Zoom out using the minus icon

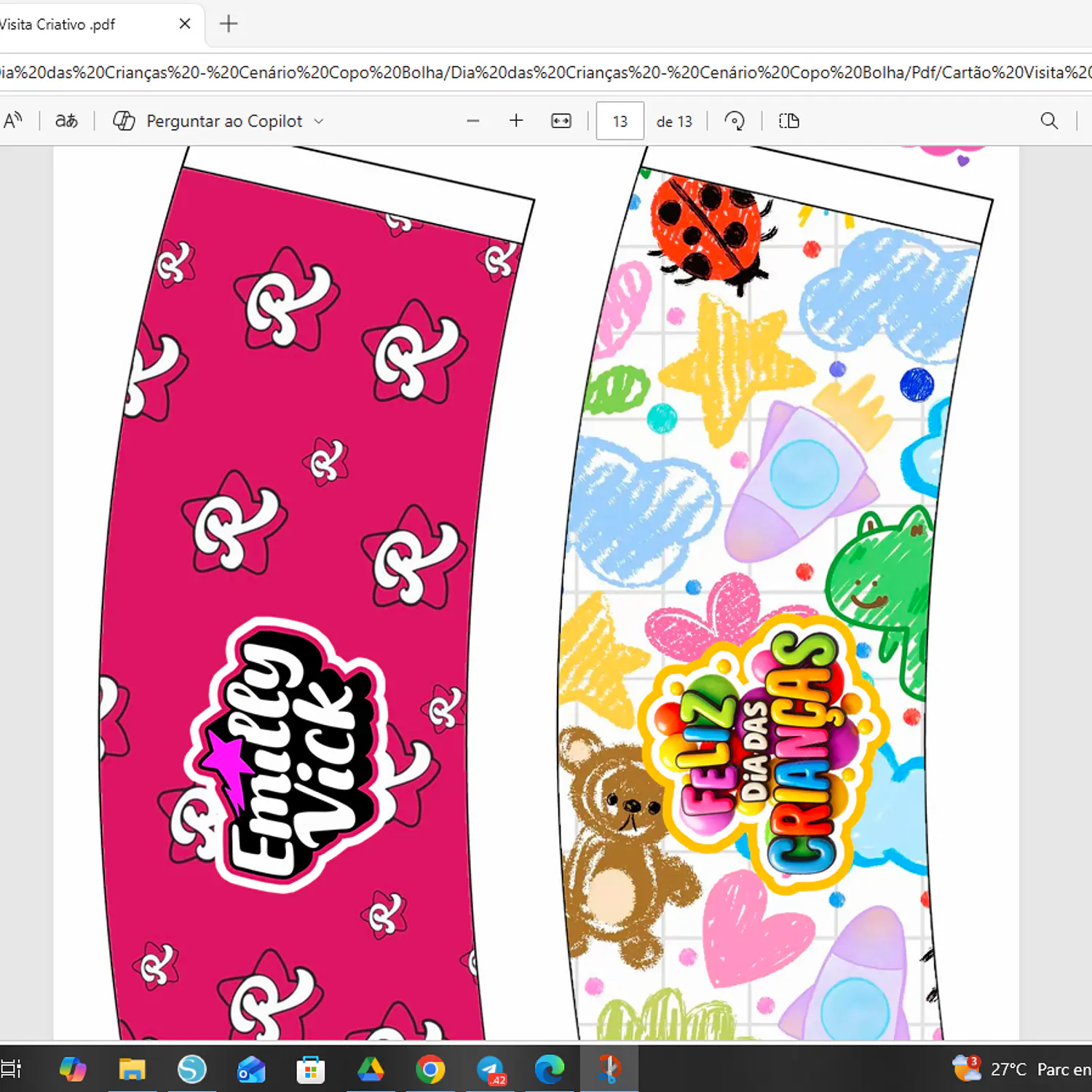[473, 121]
